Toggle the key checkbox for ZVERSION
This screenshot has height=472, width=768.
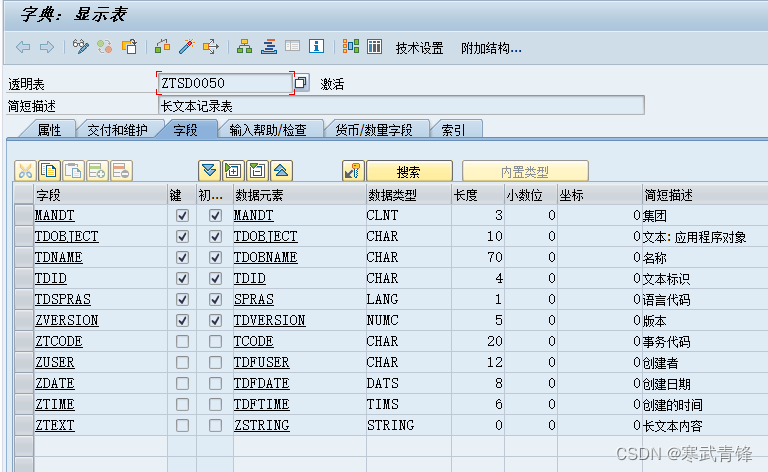tap(182, 320)
